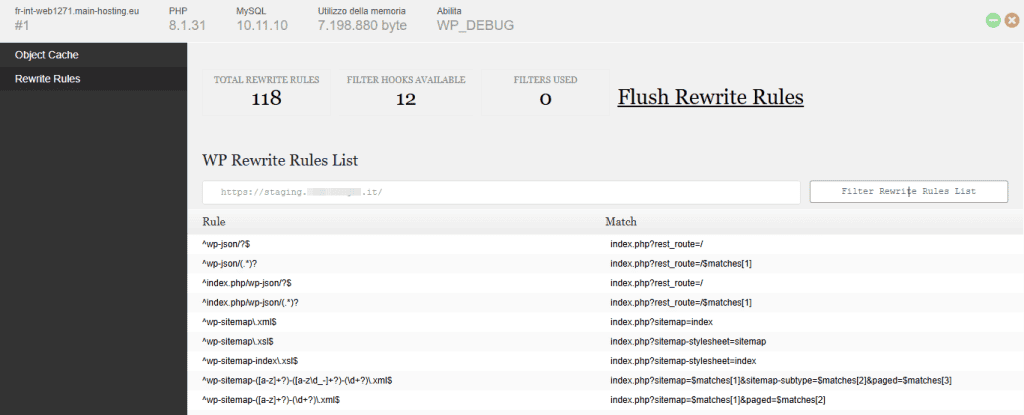
Task: Select Rewrite Rules in the sidebar
Action: click(47, 79)
